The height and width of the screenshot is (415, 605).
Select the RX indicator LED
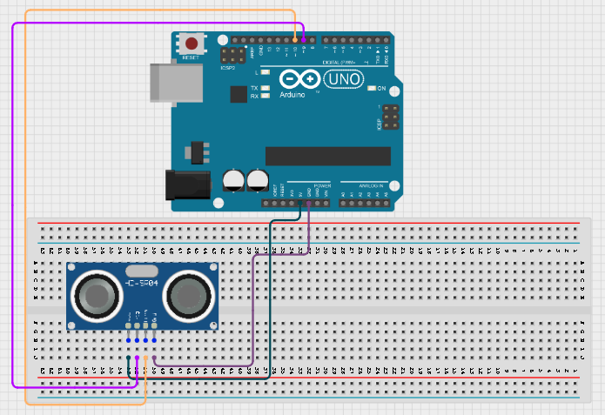(x=265, y=96)
